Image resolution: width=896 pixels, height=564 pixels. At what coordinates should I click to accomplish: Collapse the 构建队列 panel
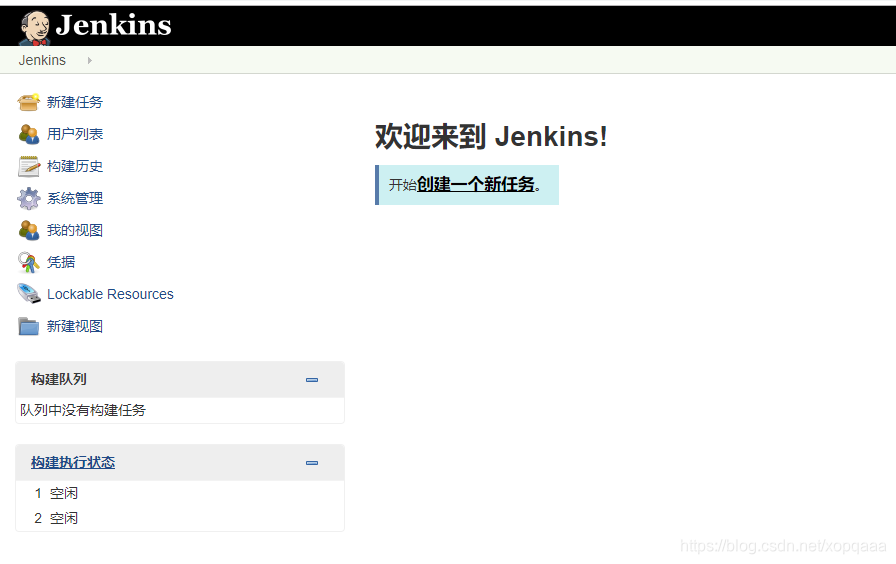click(x=312, y=380)
